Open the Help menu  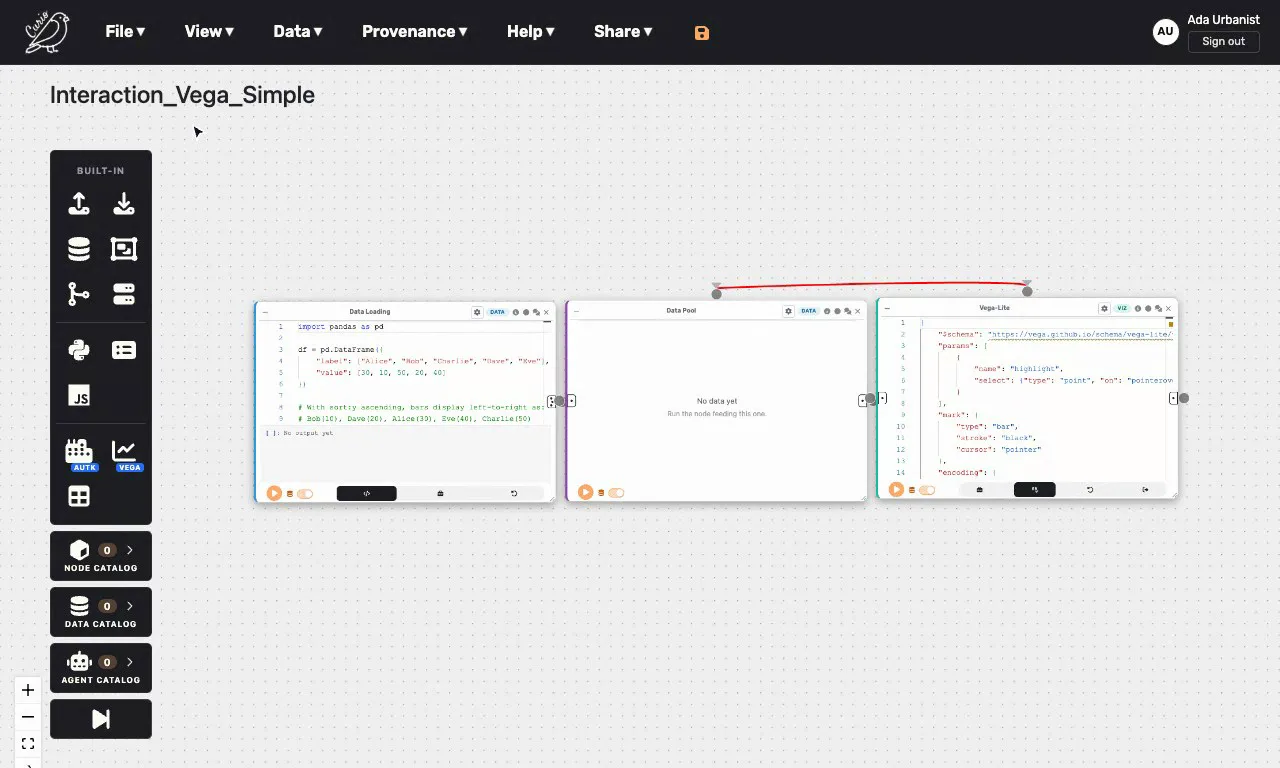pos(530,31)
